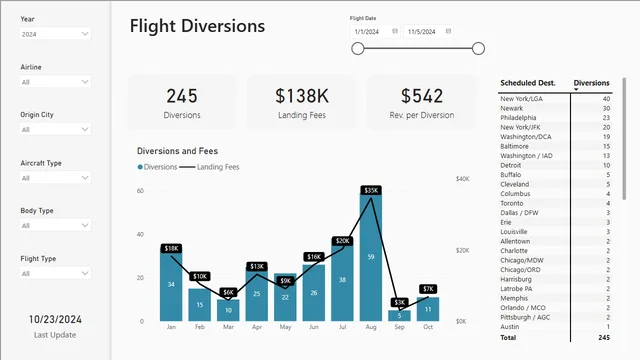Select the Detroit table row

point(555,165)
